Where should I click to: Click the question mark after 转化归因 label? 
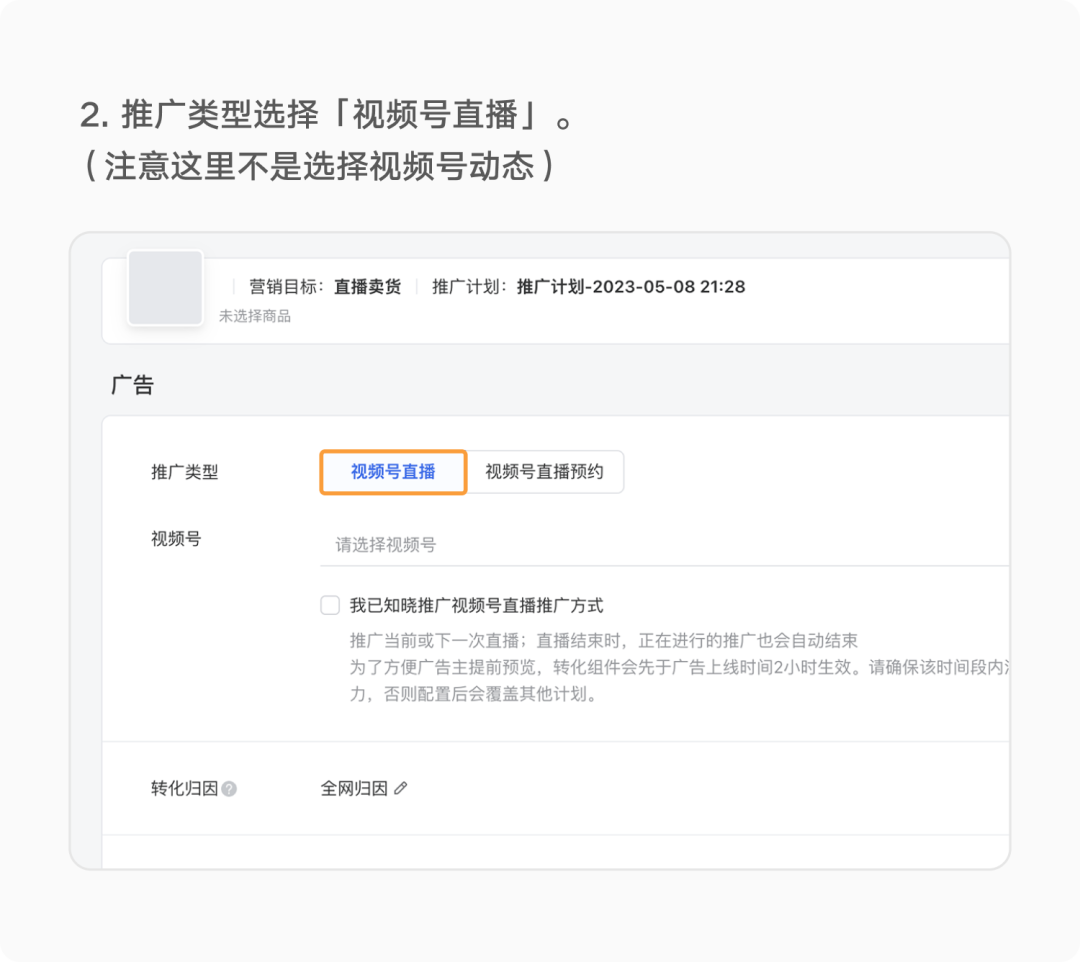pos(230,789)
